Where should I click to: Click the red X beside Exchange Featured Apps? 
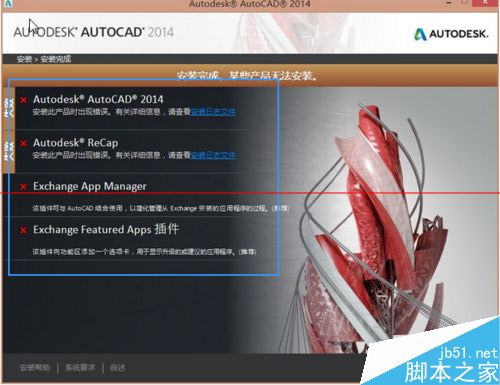click(x=23, y=230)
